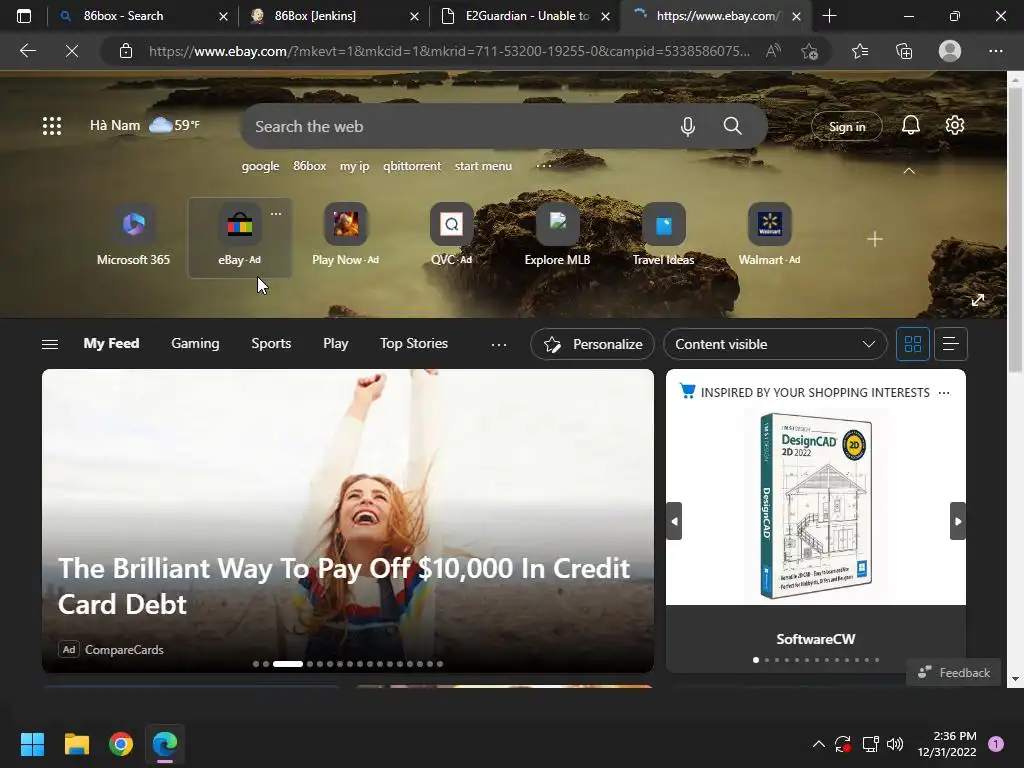Expand the background image view

click(x=978, y=300)
